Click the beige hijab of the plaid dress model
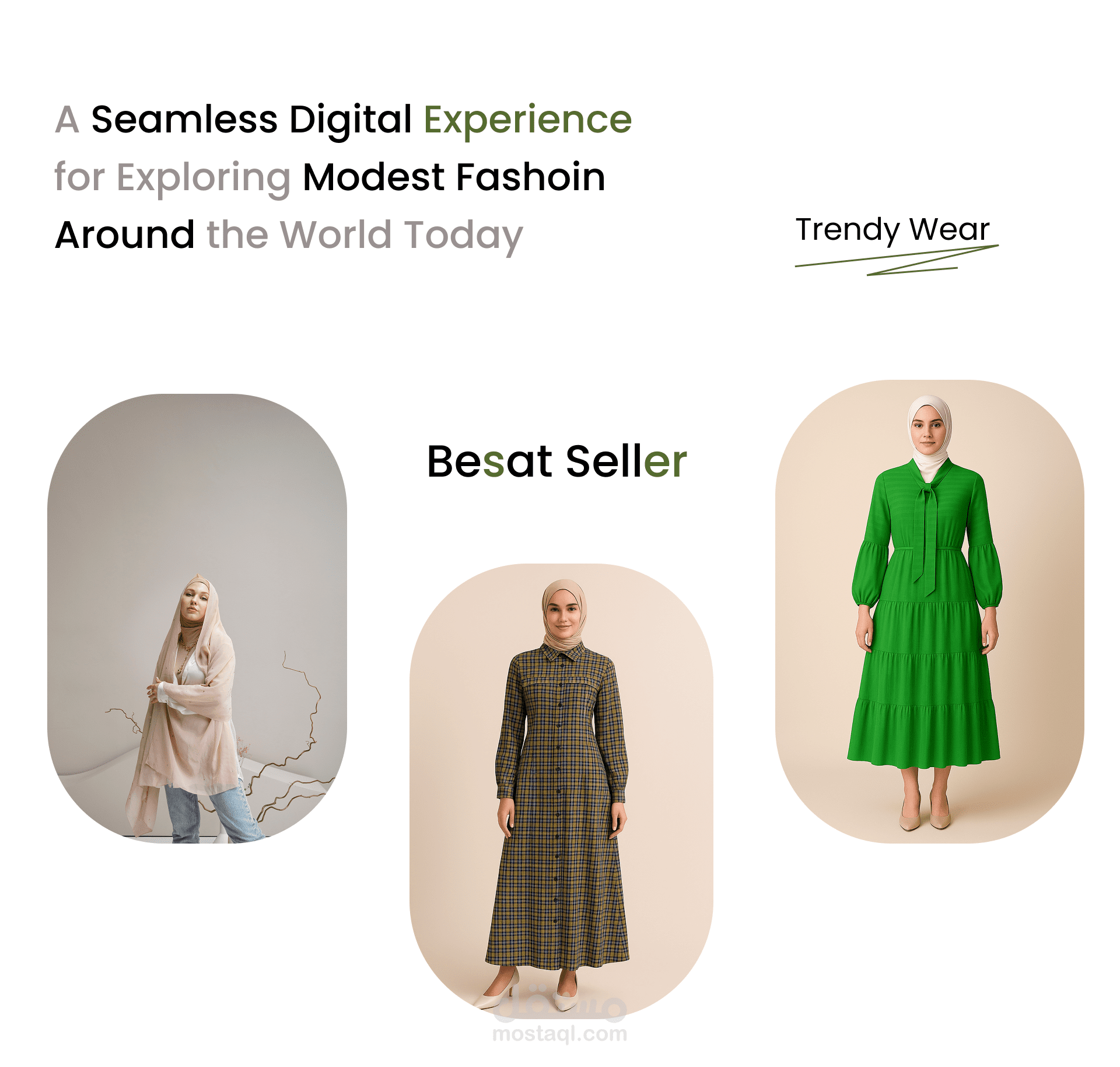This screenshot has height=1067, width=1120. tap(563, 615)
